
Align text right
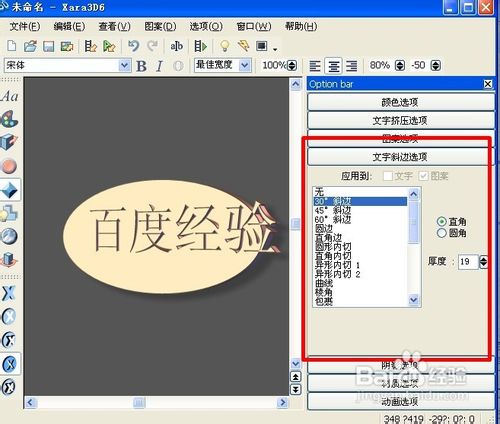tap(351, 66)
